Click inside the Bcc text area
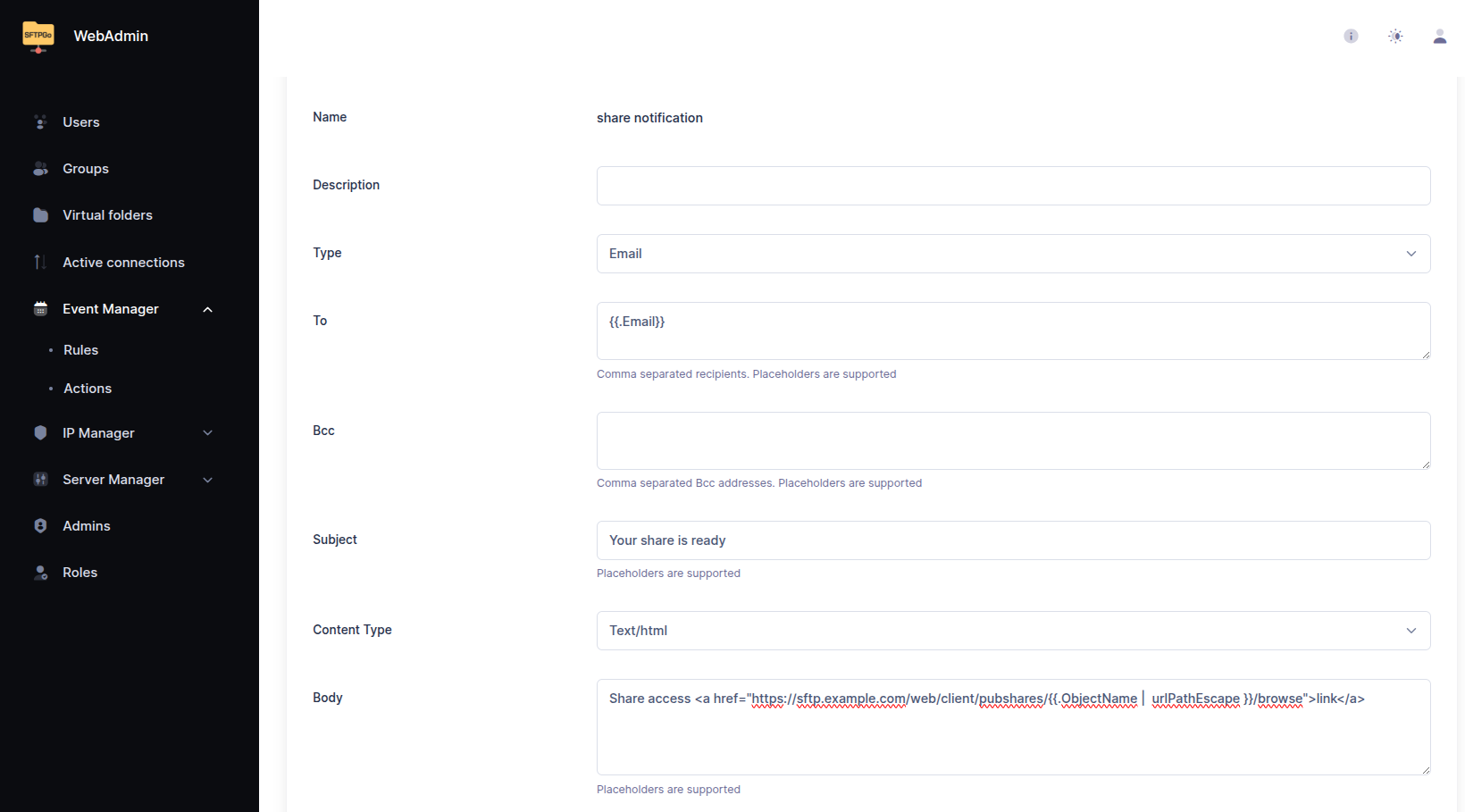 [x=1013, y=440]
